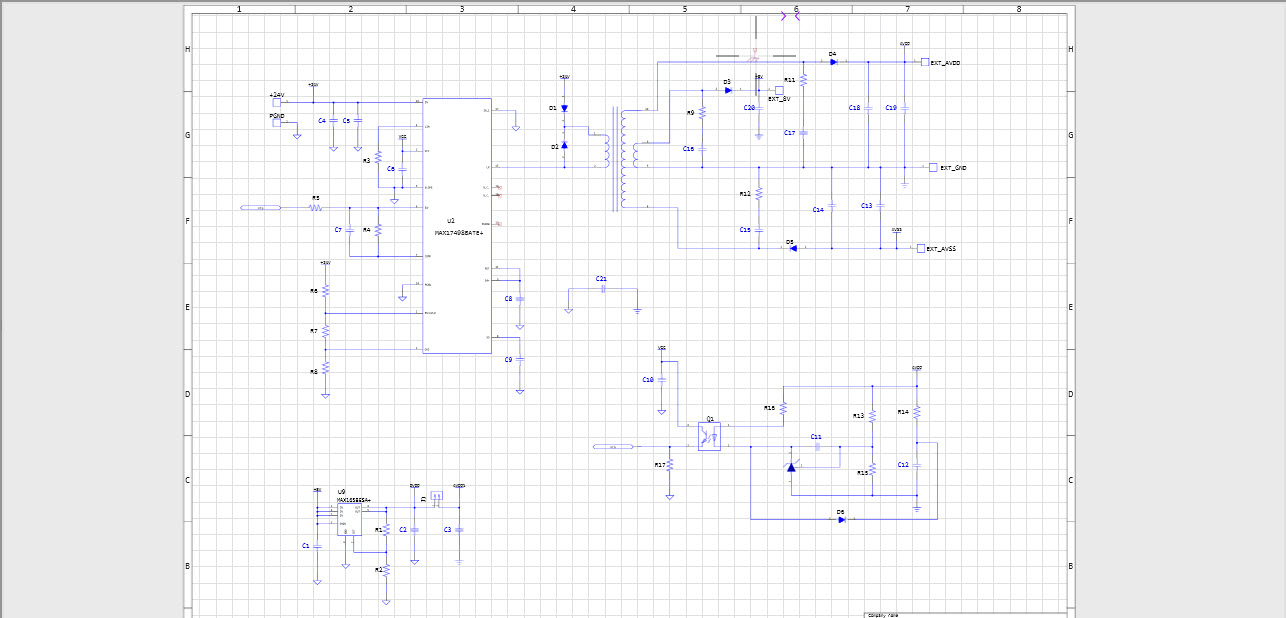
Task: Select resistor R16 symbol
Action: [784, 408]
